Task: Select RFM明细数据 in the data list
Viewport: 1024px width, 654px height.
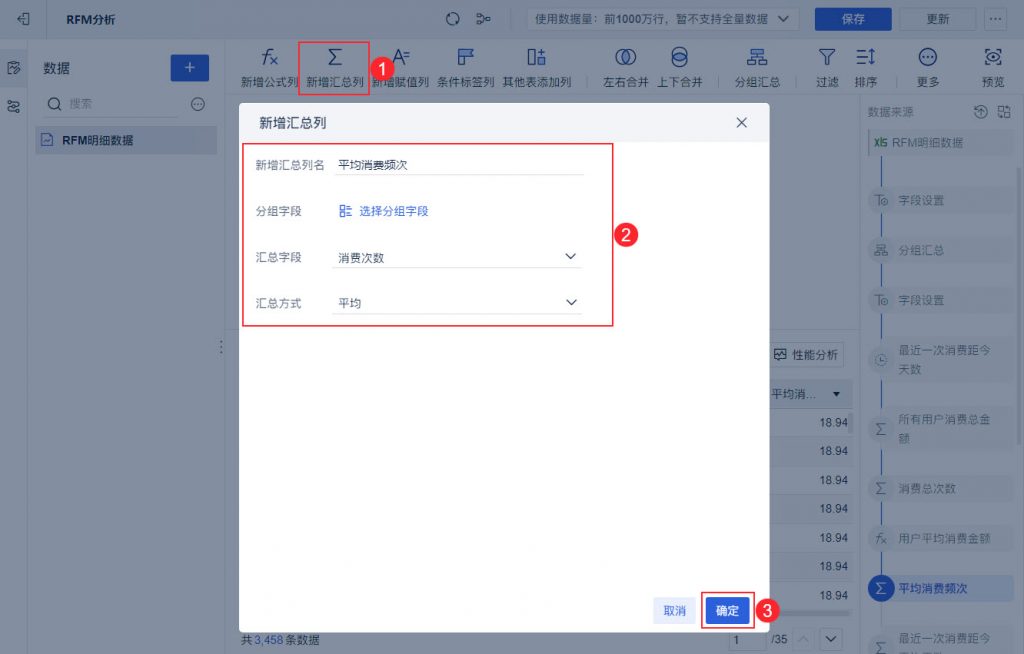Action: pyautogui.click(x=125, y=140)
